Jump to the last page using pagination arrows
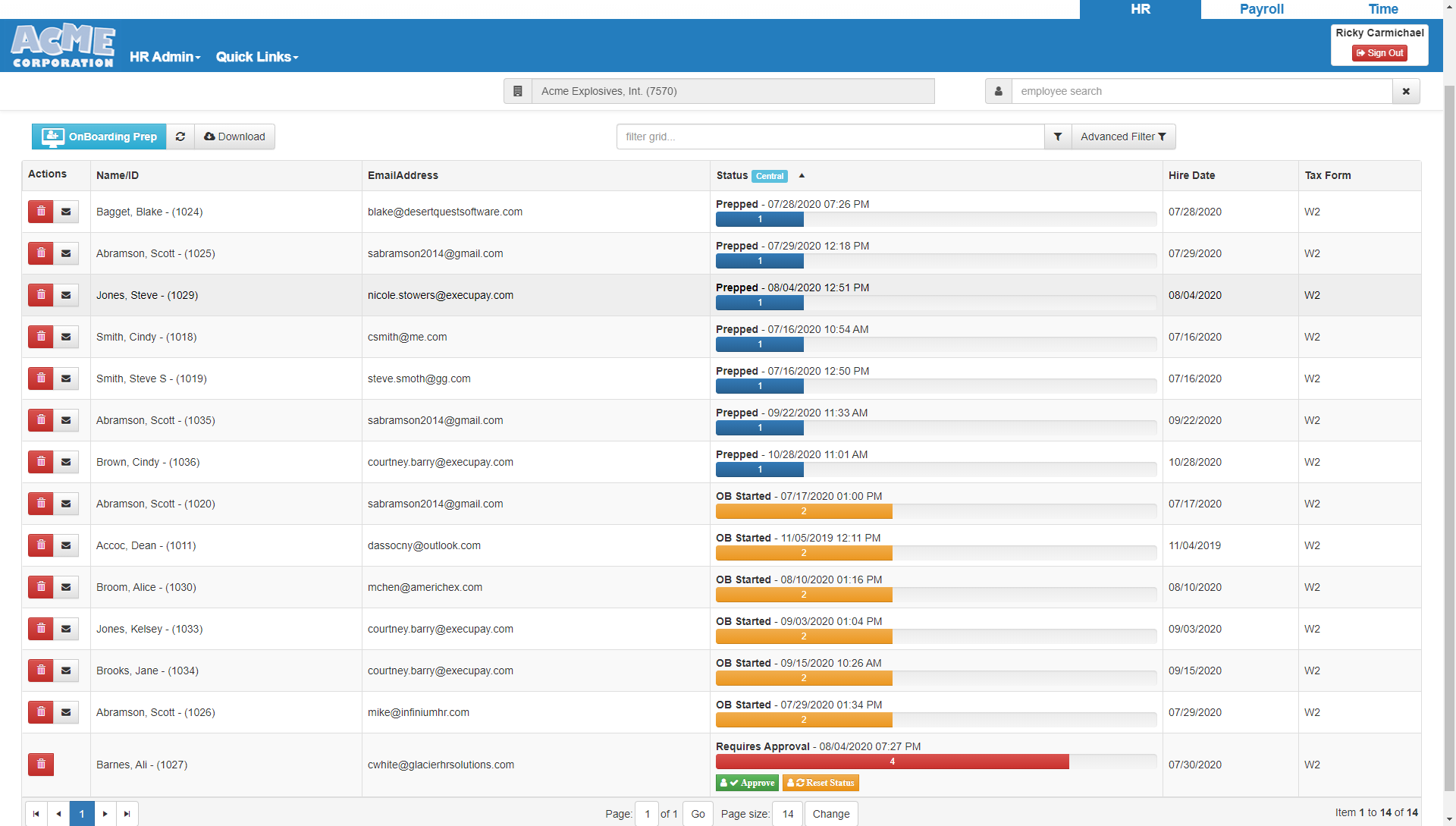1456x826 pixels. click(x=127, y=813)
